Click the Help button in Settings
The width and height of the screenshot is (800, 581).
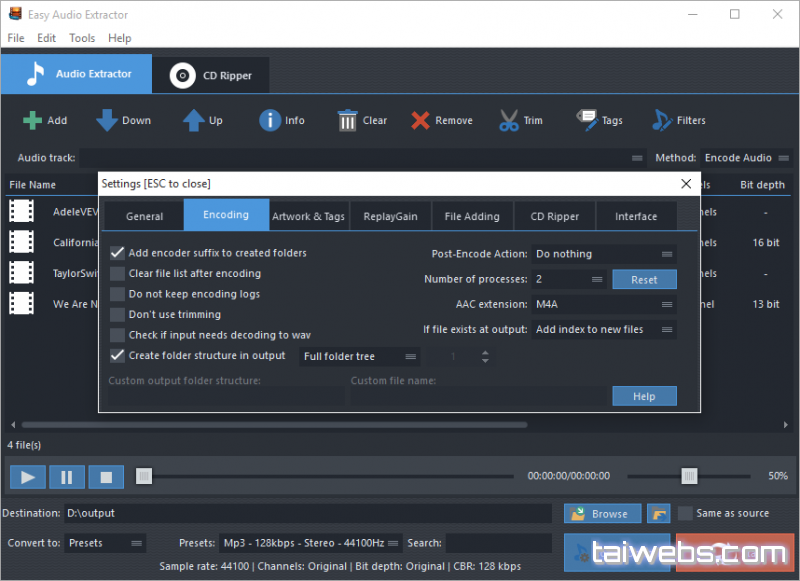644,397
